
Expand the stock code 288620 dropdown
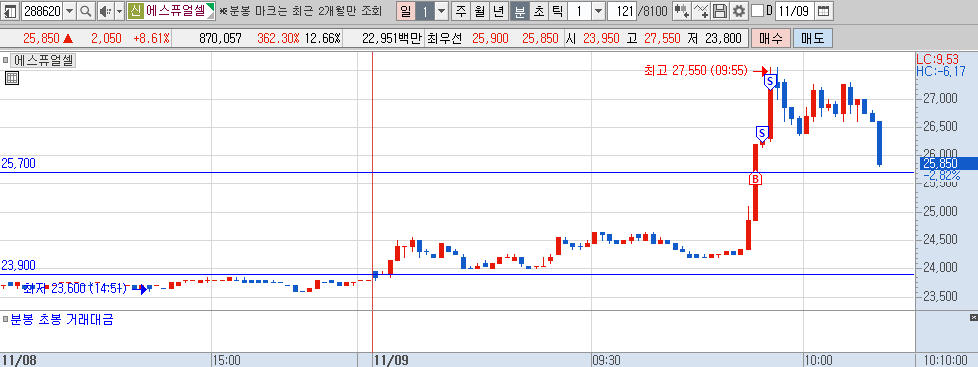click(x=69, y=11)
